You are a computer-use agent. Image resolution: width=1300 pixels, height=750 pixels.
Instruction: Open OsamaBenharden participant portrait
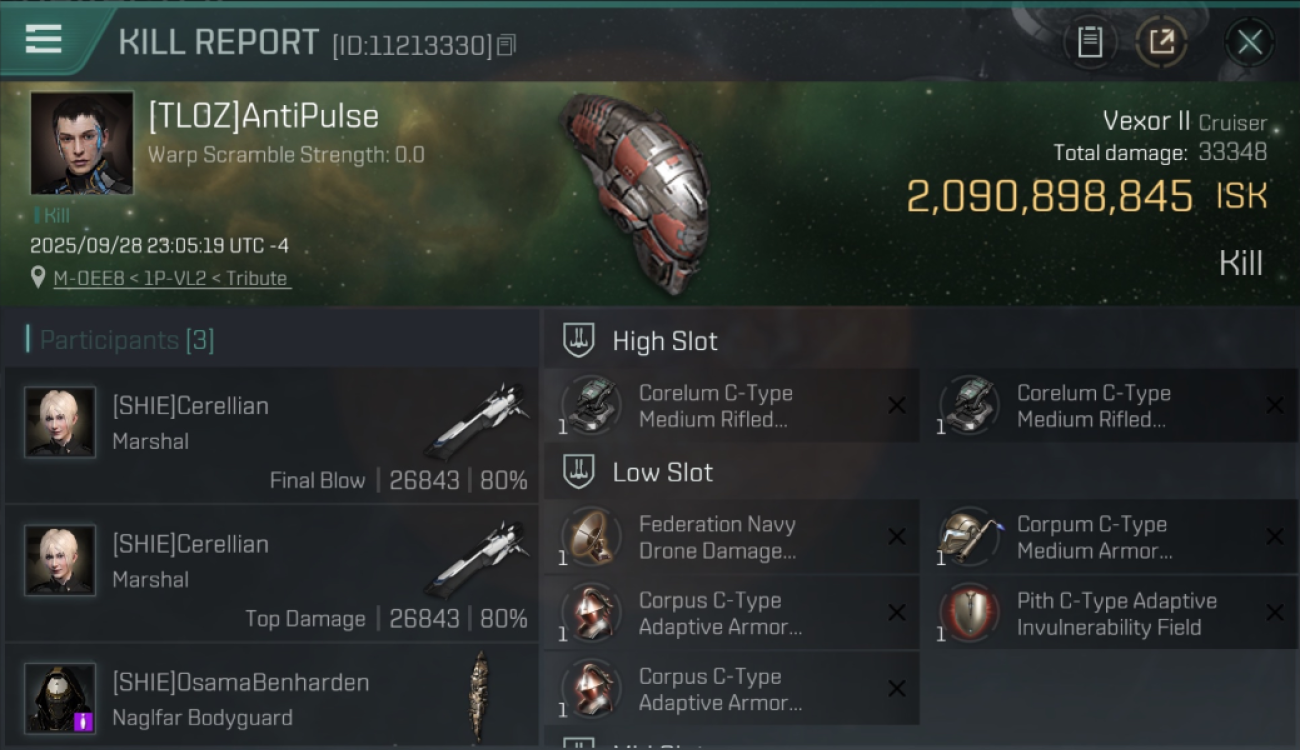(x=60, y=697)
